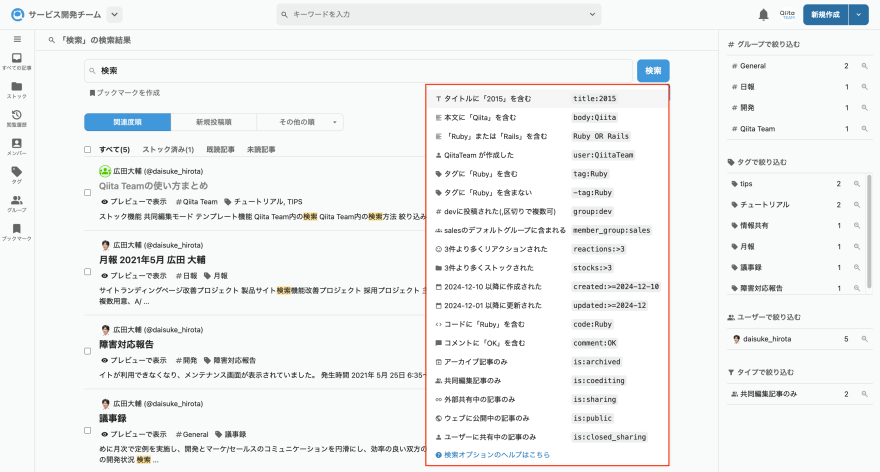Click search magnifier beside 開発 group
This screenshot has width=880, height=472.
865,108
